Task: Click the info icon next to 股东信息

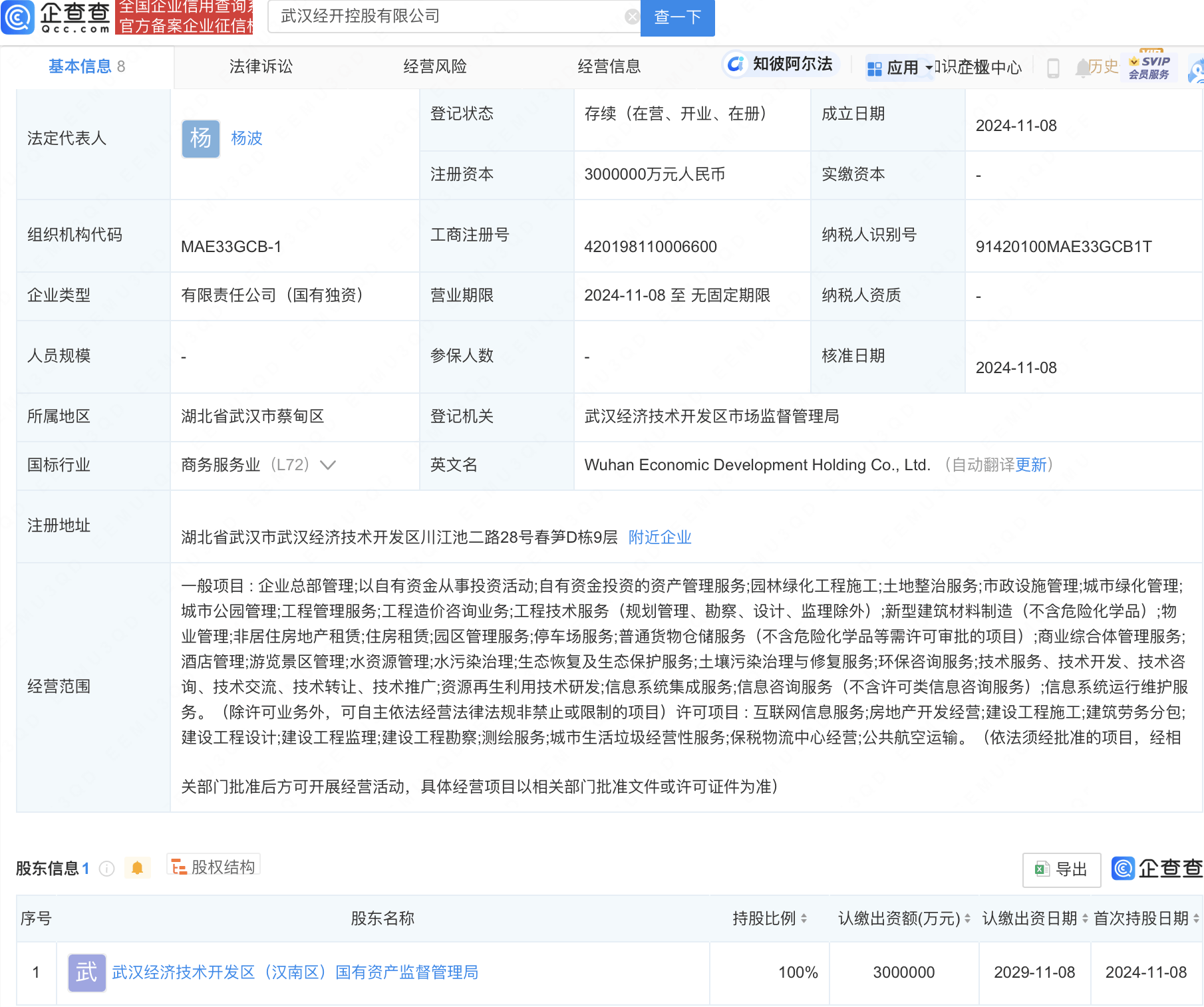Action: (106, 869)
